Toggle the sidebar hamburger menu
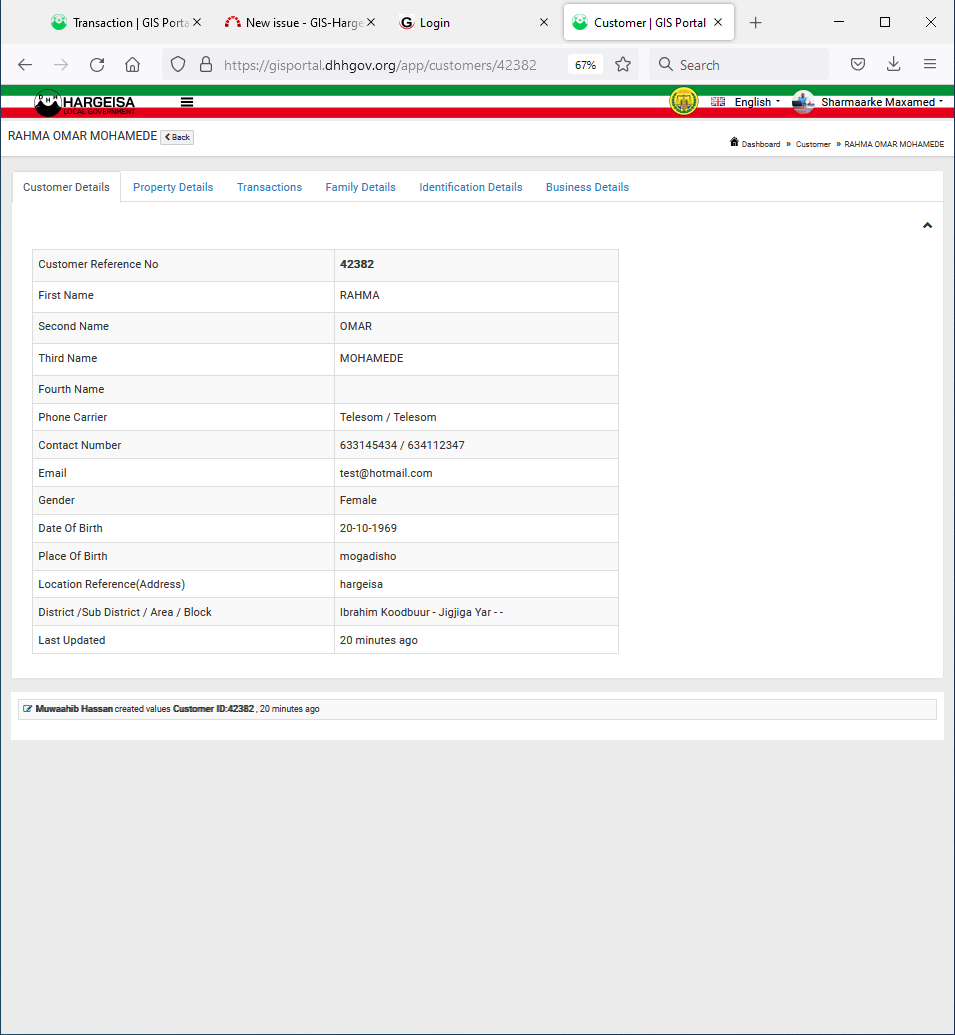The width and height of the screenshot is (955, 1035). 187,102
